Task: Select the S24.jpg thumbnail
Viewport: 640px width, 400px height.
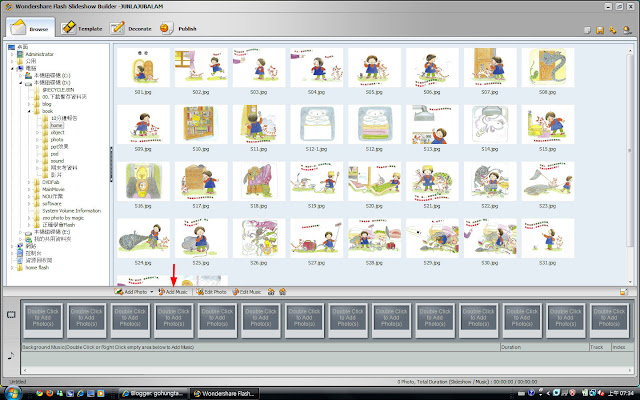Action: (x=143, y=238)
